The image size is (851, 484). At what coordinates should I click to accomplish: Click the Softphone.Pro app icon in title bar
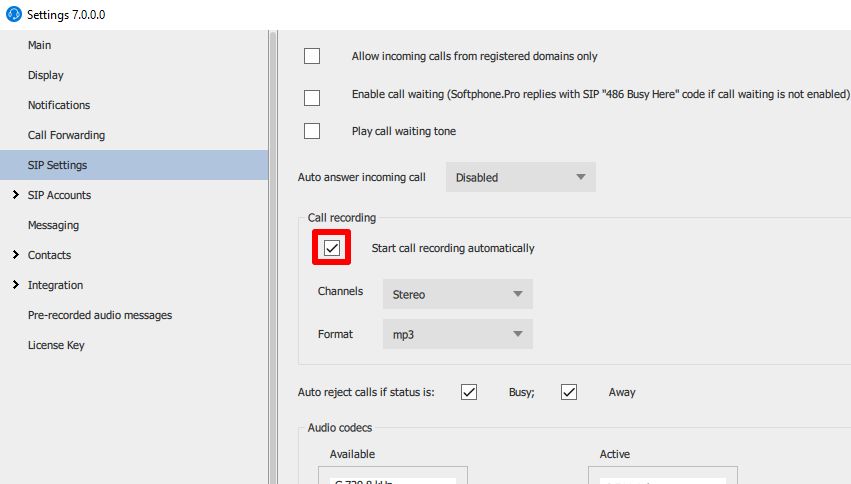point(13,14)
